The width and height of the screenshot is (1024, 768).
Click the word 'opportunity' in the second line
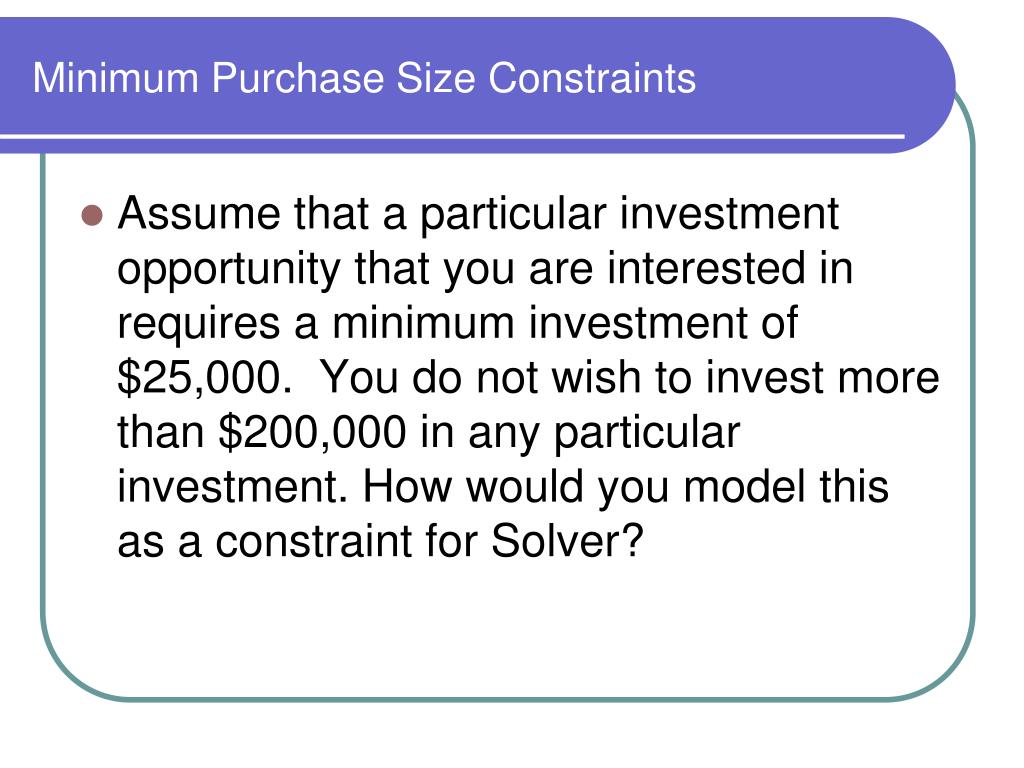(229, 271)
